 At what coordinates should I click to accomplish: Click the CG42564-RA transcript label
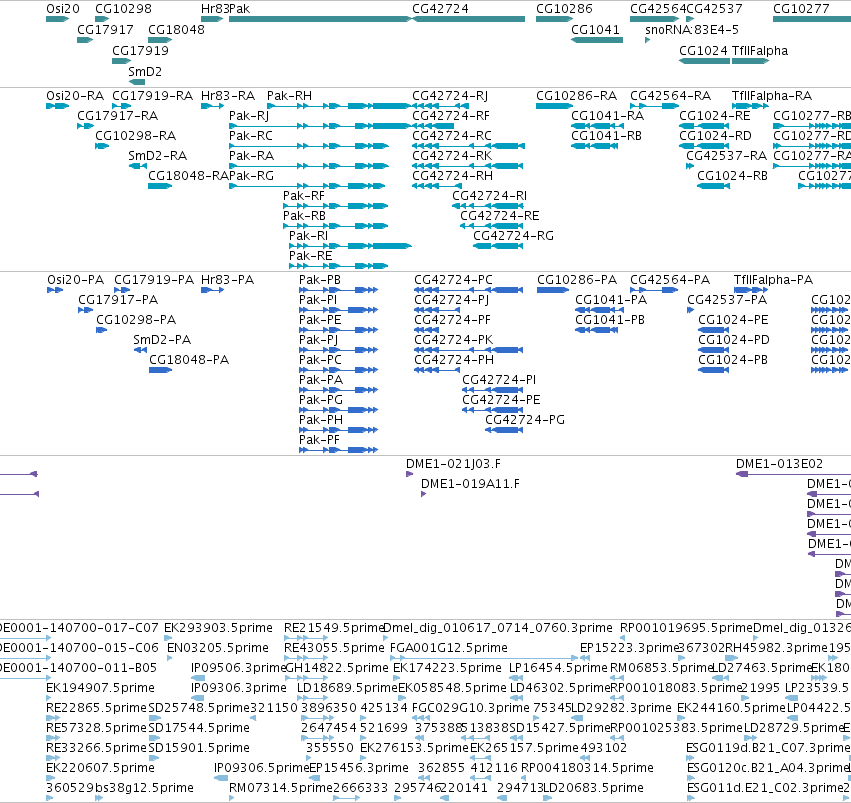pos(670,95)
